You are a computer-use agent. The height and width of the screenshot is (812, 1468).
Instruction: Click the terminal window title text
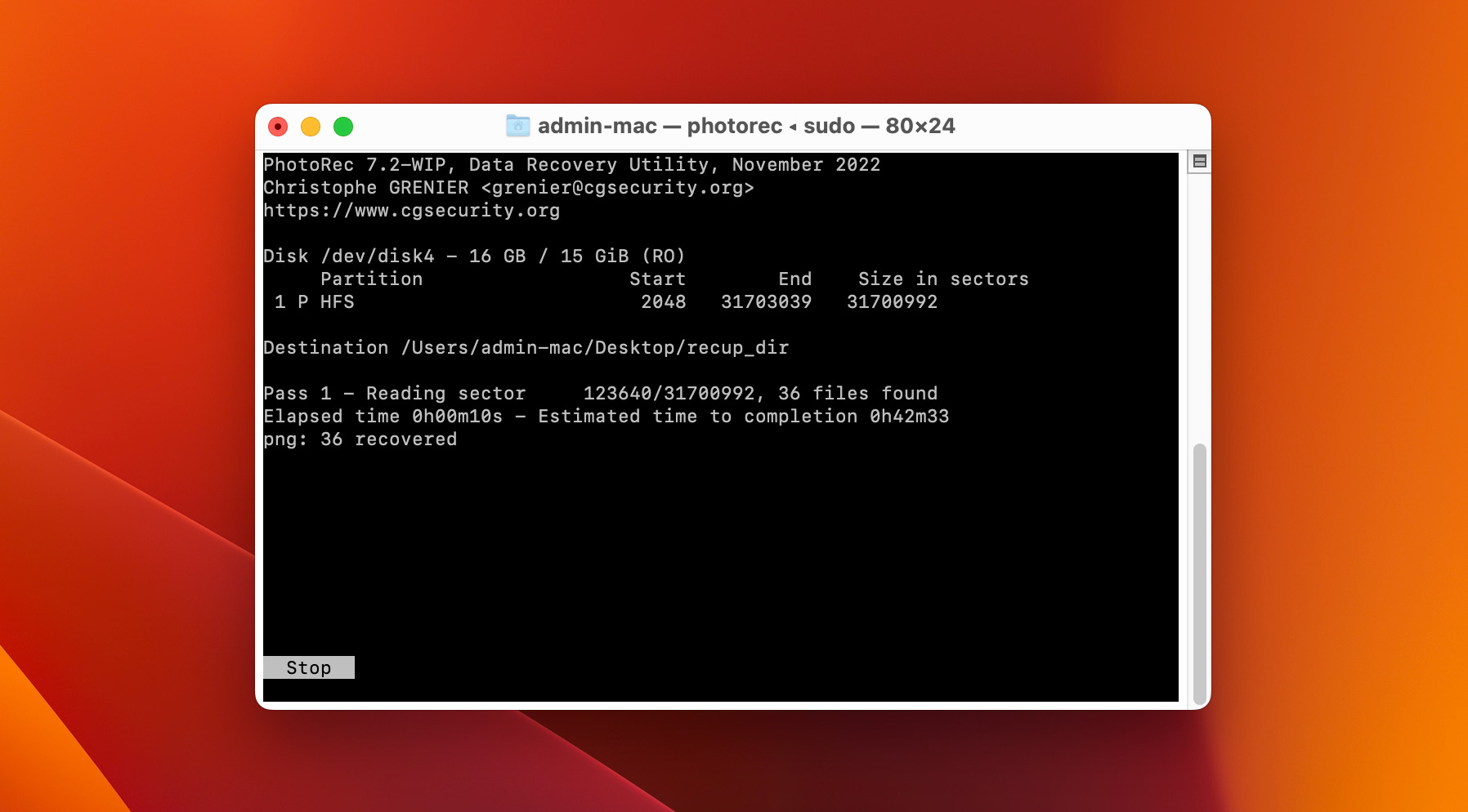coord(745,126)
